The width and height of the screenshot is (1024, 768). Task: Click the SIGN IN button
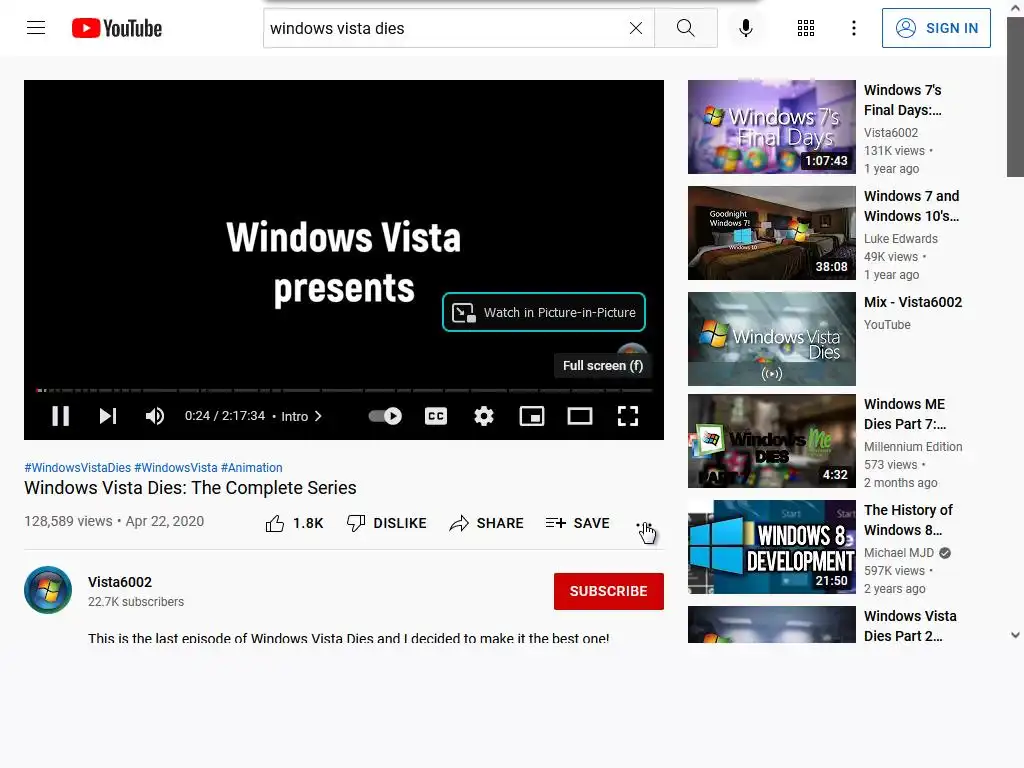click(936, 28)
